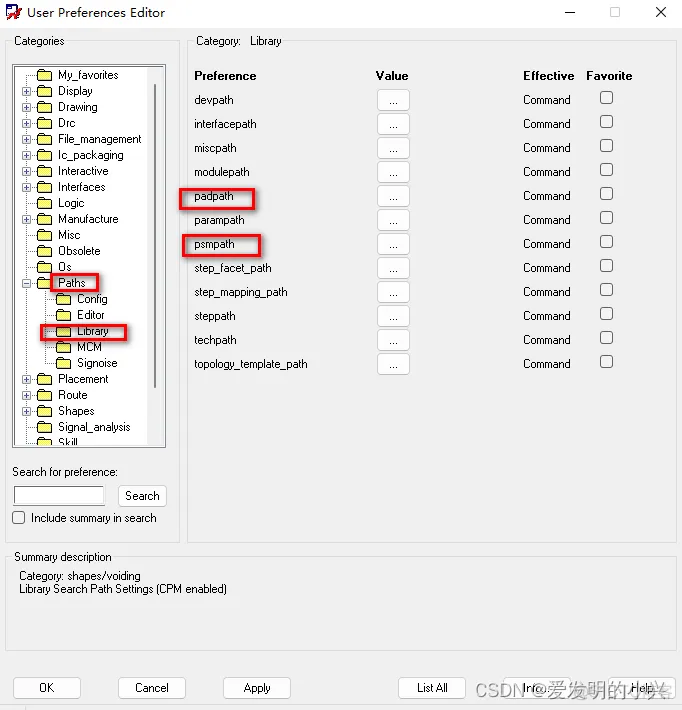Image resolution: width=682 pixels, height=710 pixels.
Task: Mark interfacepath as favorite
Action: (x=606, y=122)
